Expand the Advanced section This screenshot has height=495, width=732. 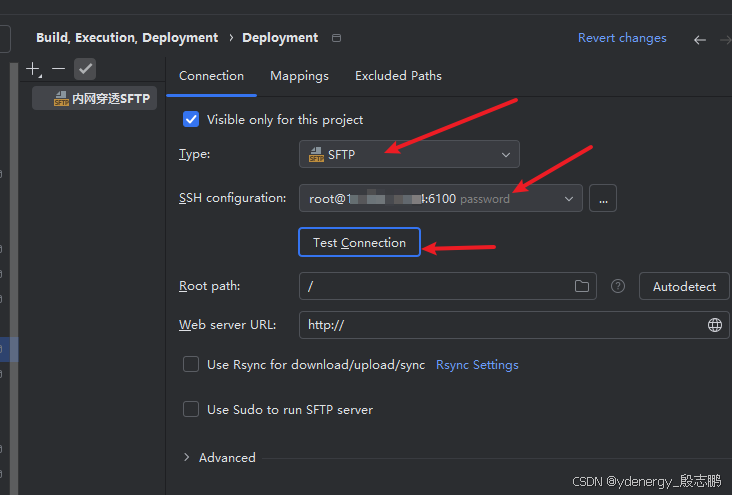(x=187, y=457)
